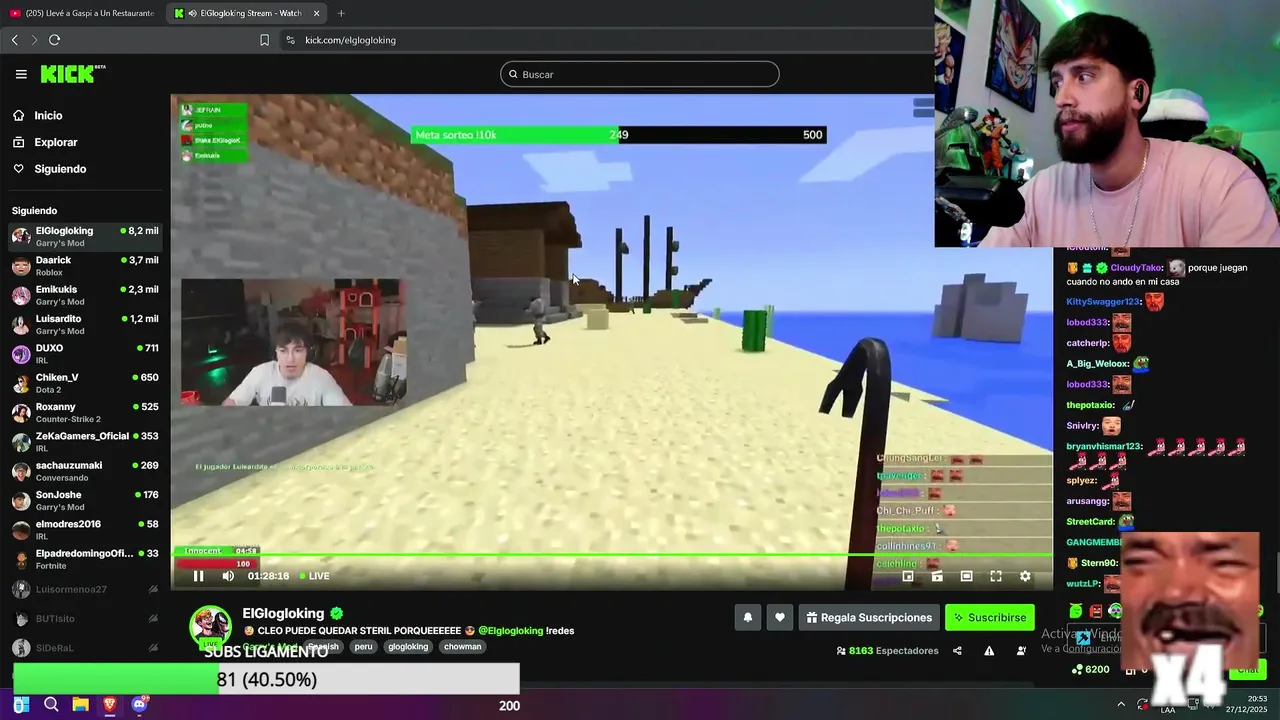Reload the page

54,40
